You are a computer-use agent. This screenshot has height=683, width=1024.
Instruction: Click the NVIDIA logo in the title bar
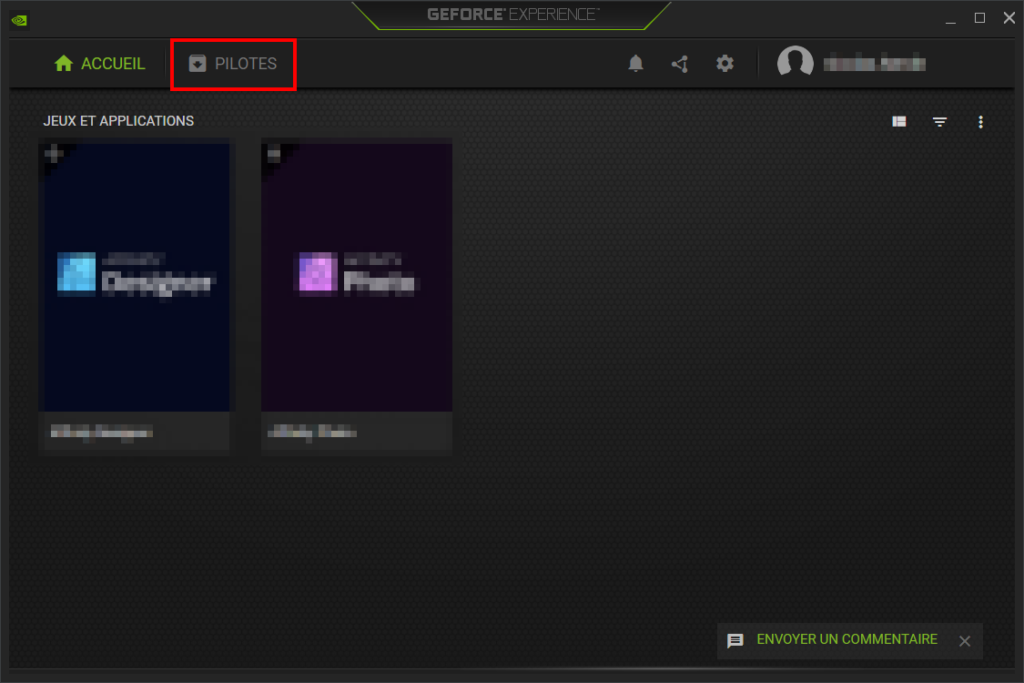[x=20, y=20]
